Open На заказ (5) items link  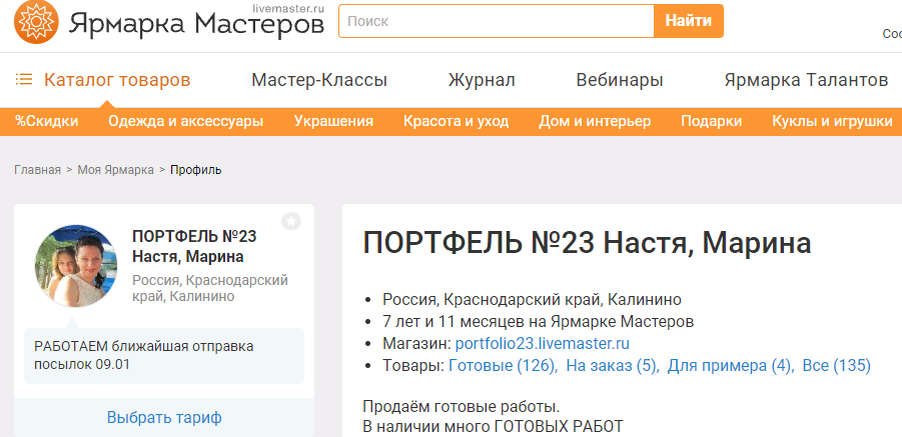point(613,366)
